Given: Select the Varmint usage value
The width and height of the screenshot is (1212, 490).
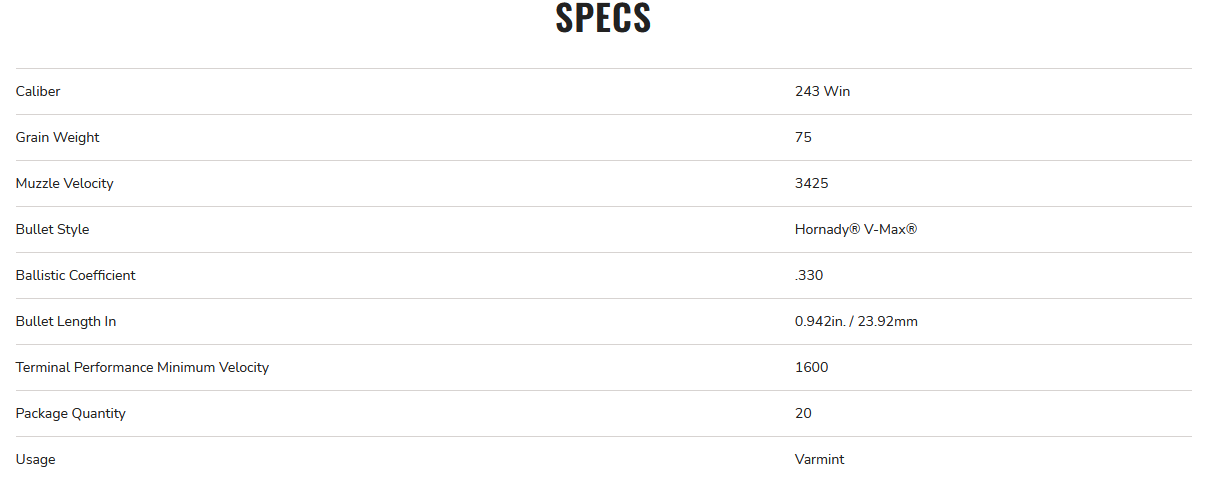Looking at the screenshot, I should click(819, 459).
